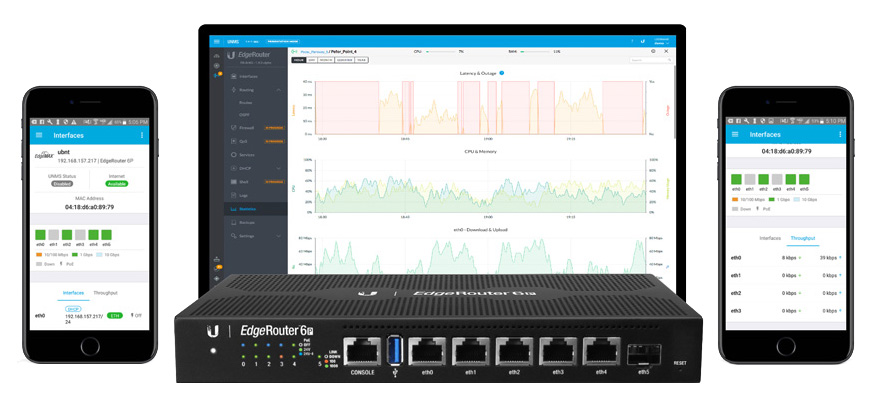Click the laptop UNMS hamburger menu icon

pyautogui.click(x=217, y=41)
